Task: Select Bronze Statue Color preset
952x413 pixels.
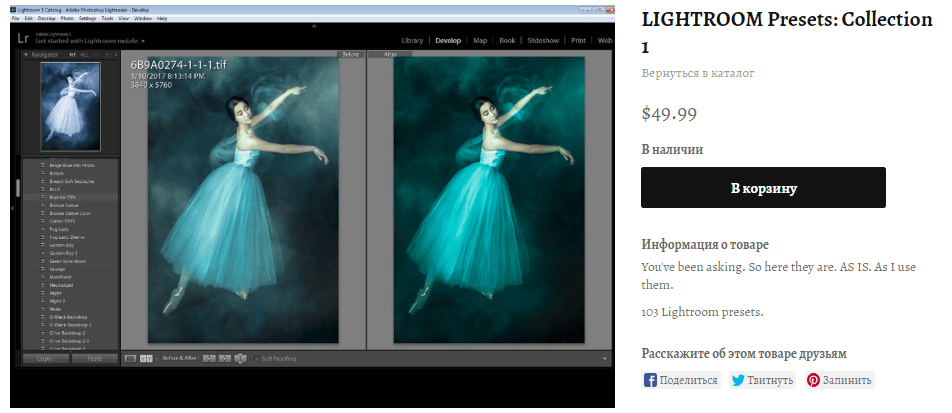Action: 72,213
